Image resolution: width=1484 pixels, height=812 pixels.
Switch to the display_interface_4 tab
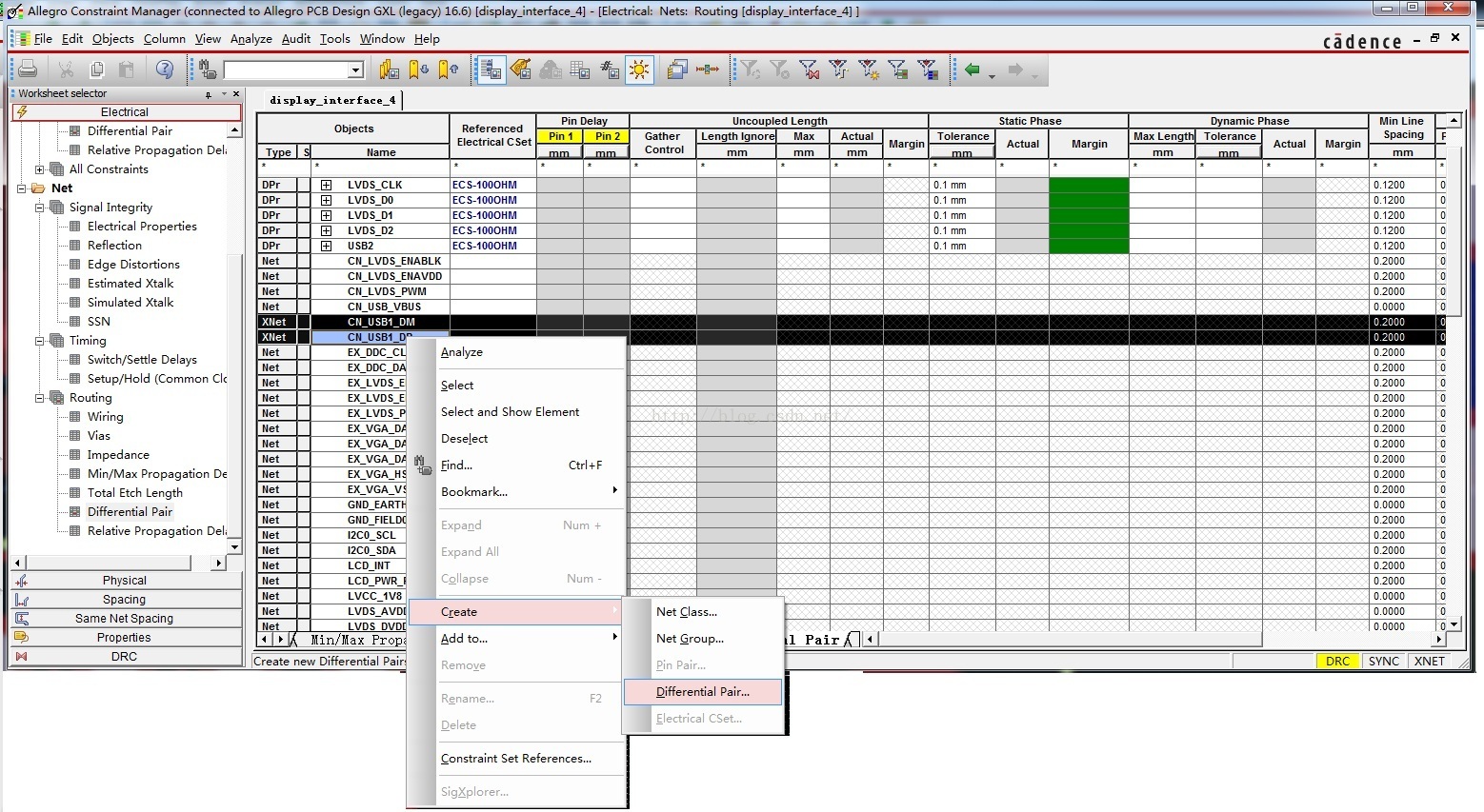(x=332, y=100)
